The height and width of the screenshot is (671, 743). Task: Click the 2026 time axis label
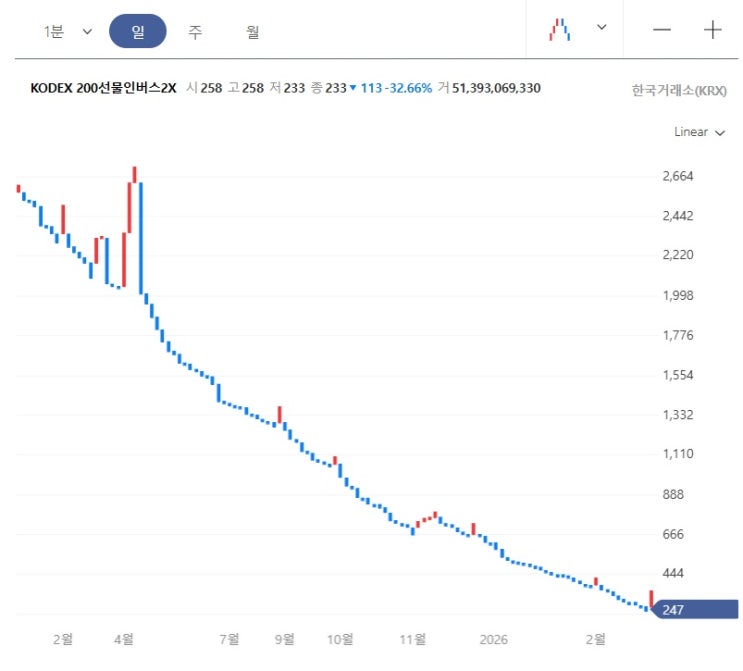click(x=493, y=640)
